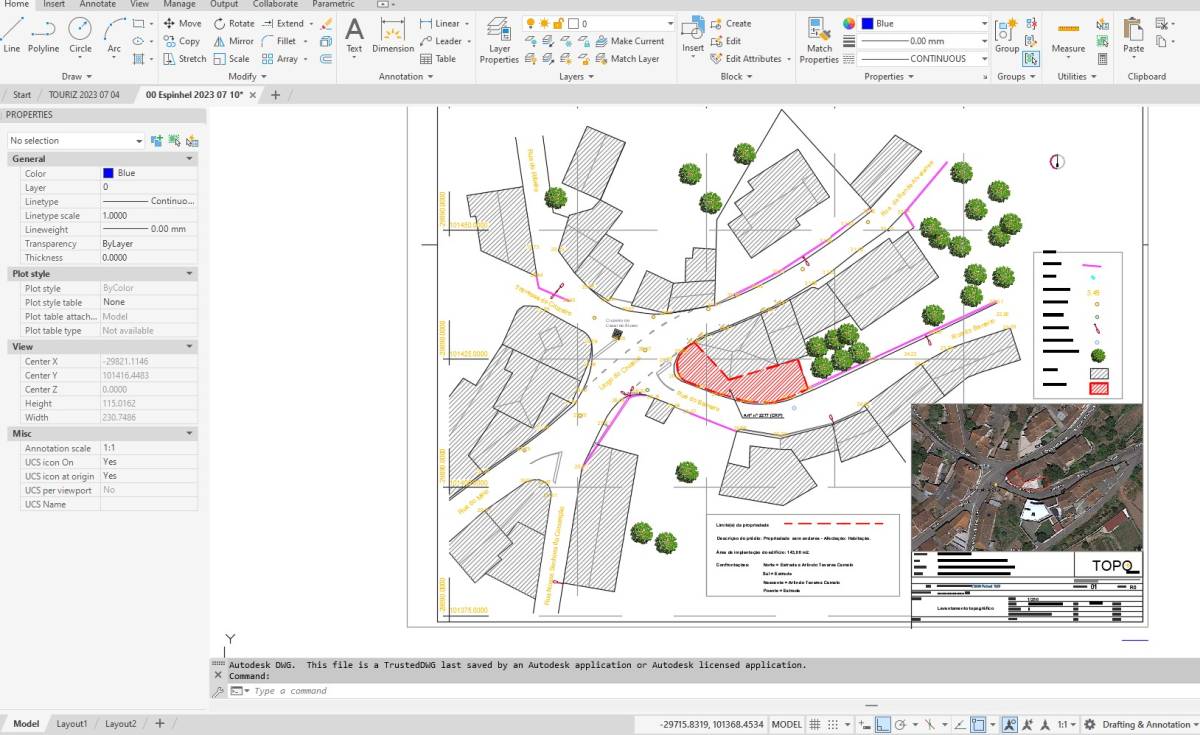This screenshot has height=735, width=1200.
Task: Toggle ortho mode in status bar
Action: (883, 724)
